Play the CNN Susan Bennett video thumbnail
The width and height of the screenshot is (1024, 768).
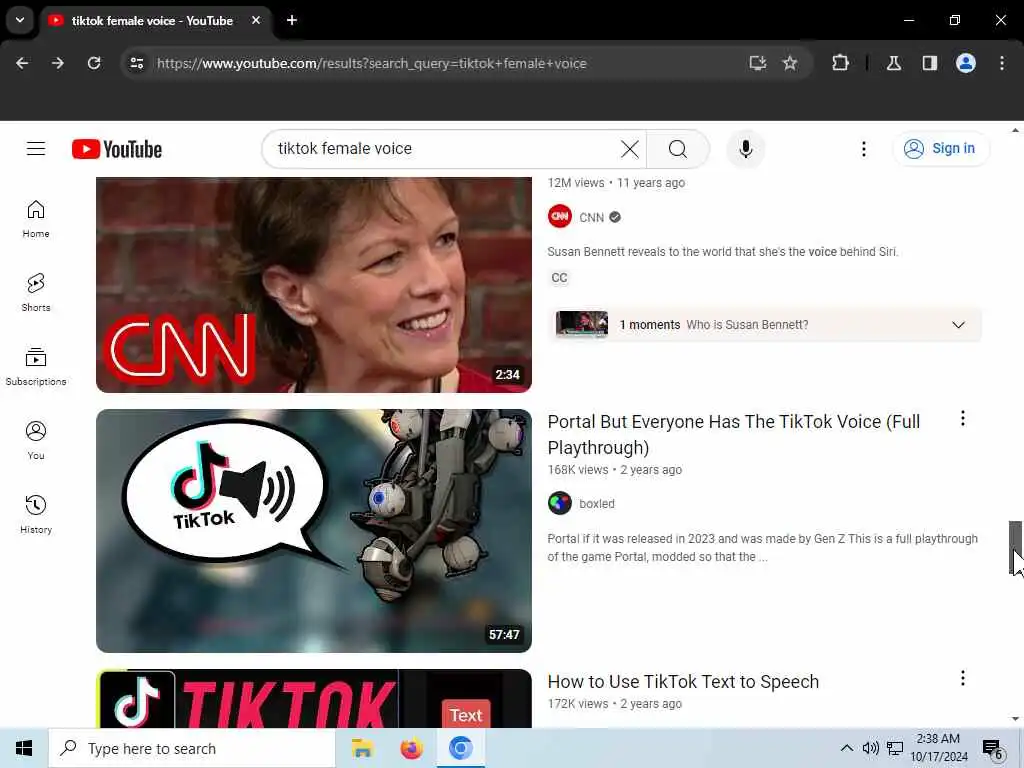pyautogui.click(x=314, y=285)
